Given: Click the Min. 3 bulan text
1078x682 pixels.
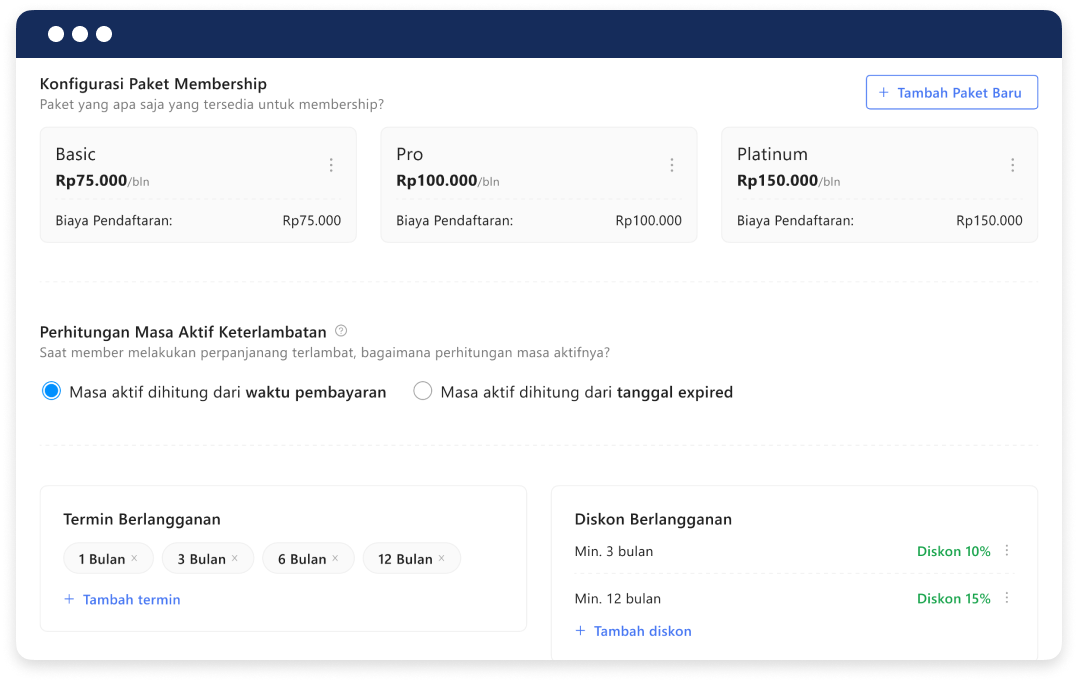Looking at the screenshot, I should [x=614, y=551].
